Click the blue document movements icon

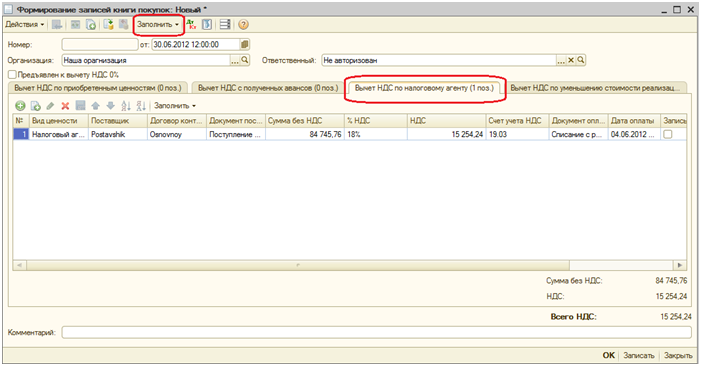coord(207,25)
